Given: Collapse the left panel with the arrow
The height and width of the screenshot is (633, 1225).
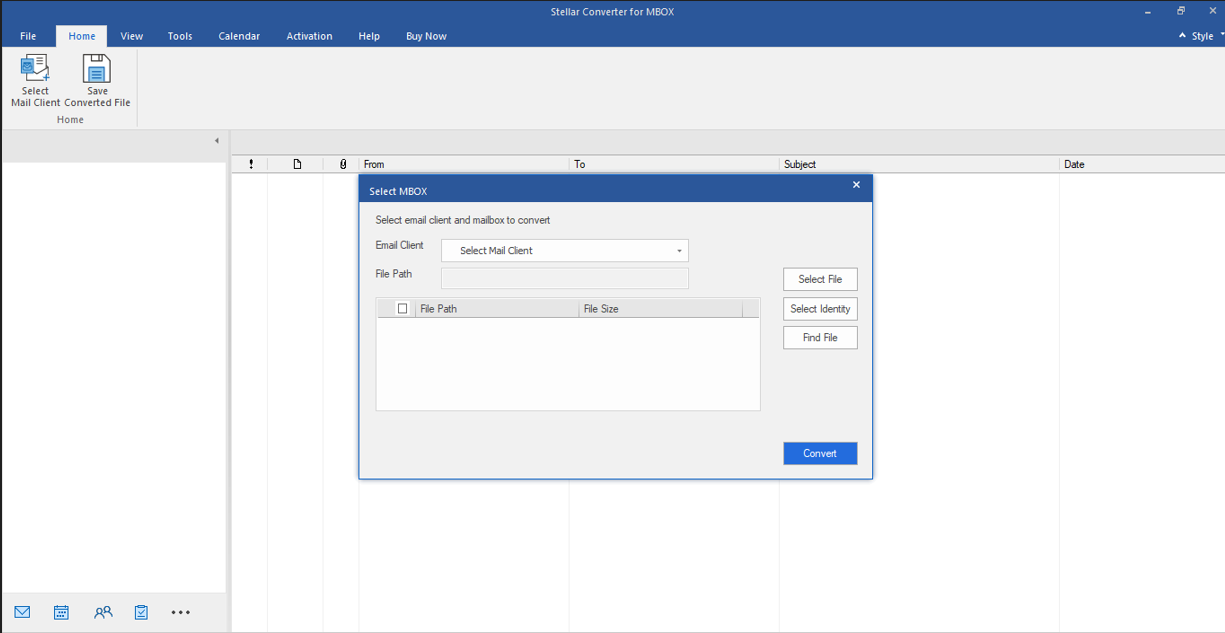Looking at the screenshot, I should [x=216, y=141].
